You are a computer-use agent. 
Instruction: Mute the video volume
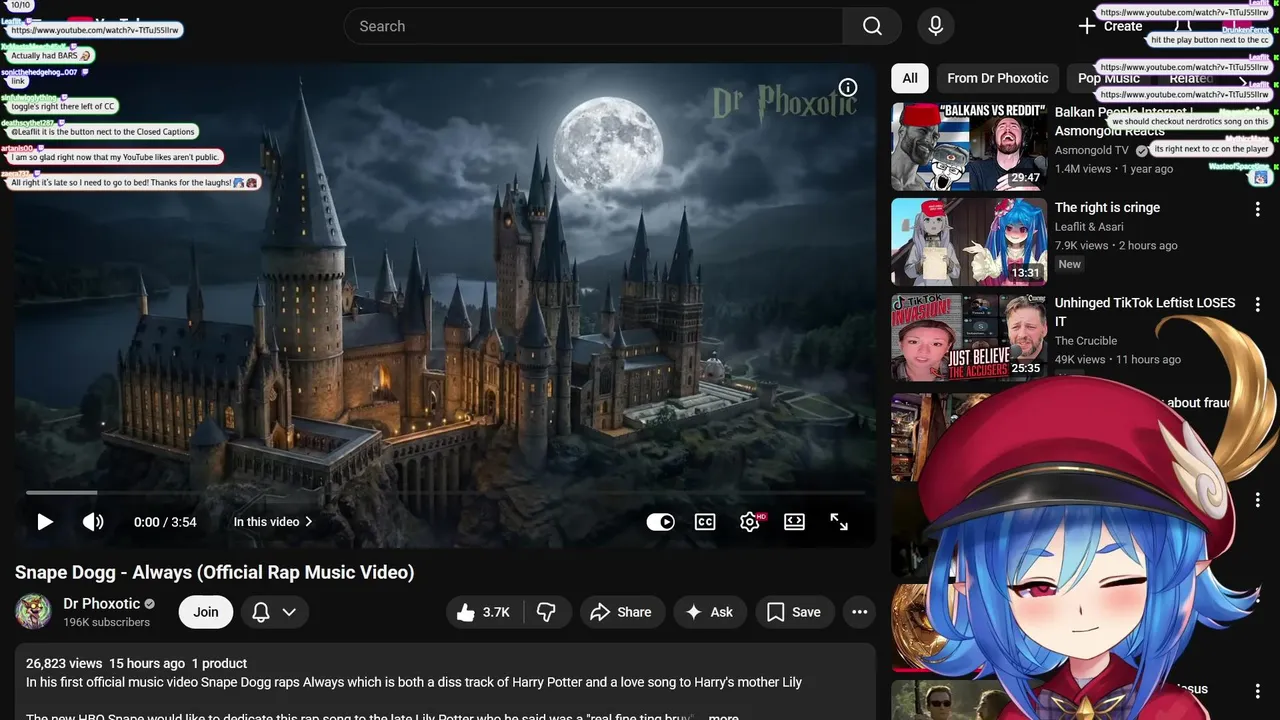93,522
